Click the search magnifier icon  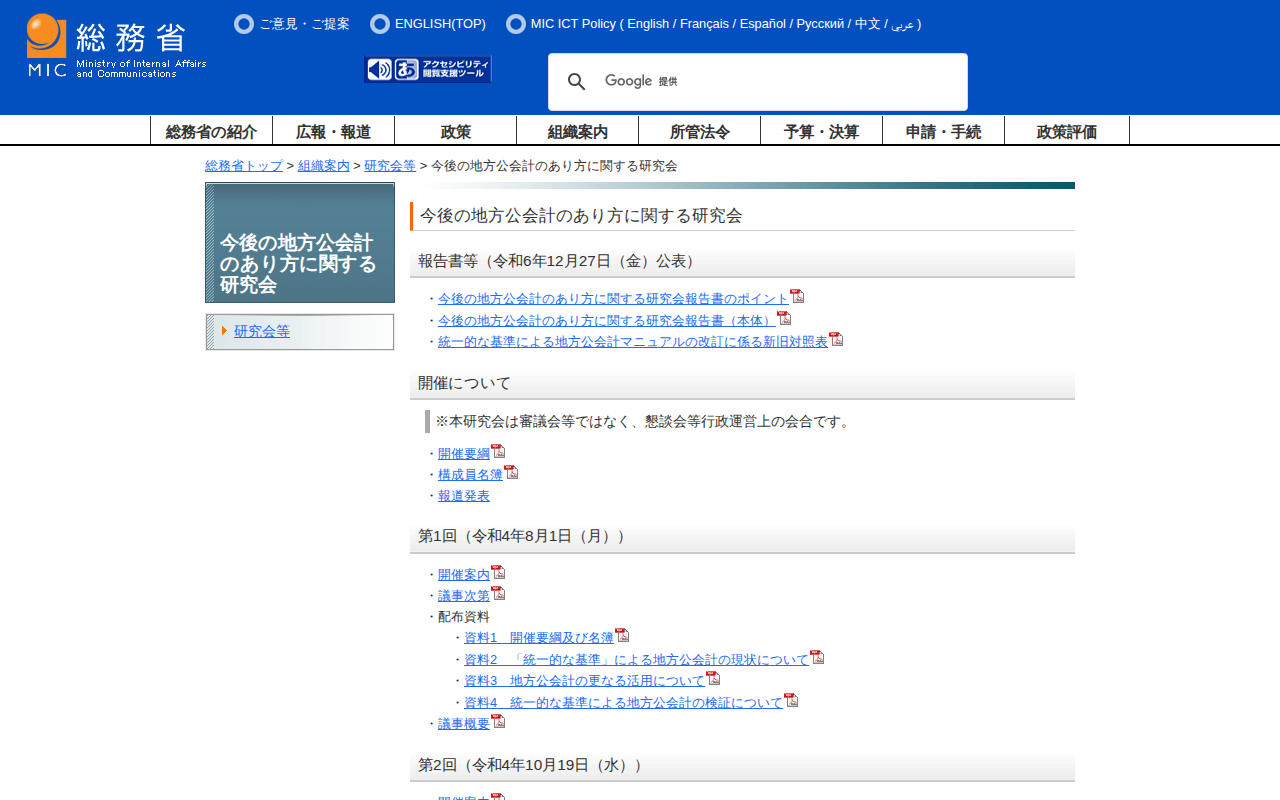(x=576, y=82)
